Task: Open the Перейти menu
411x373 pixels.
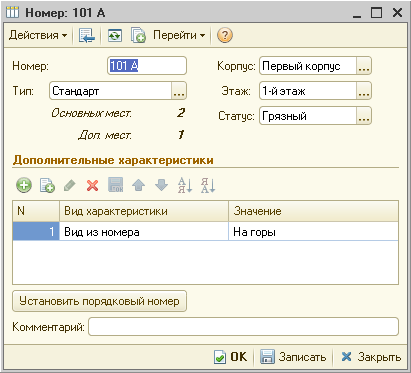Action: (179, 35)
